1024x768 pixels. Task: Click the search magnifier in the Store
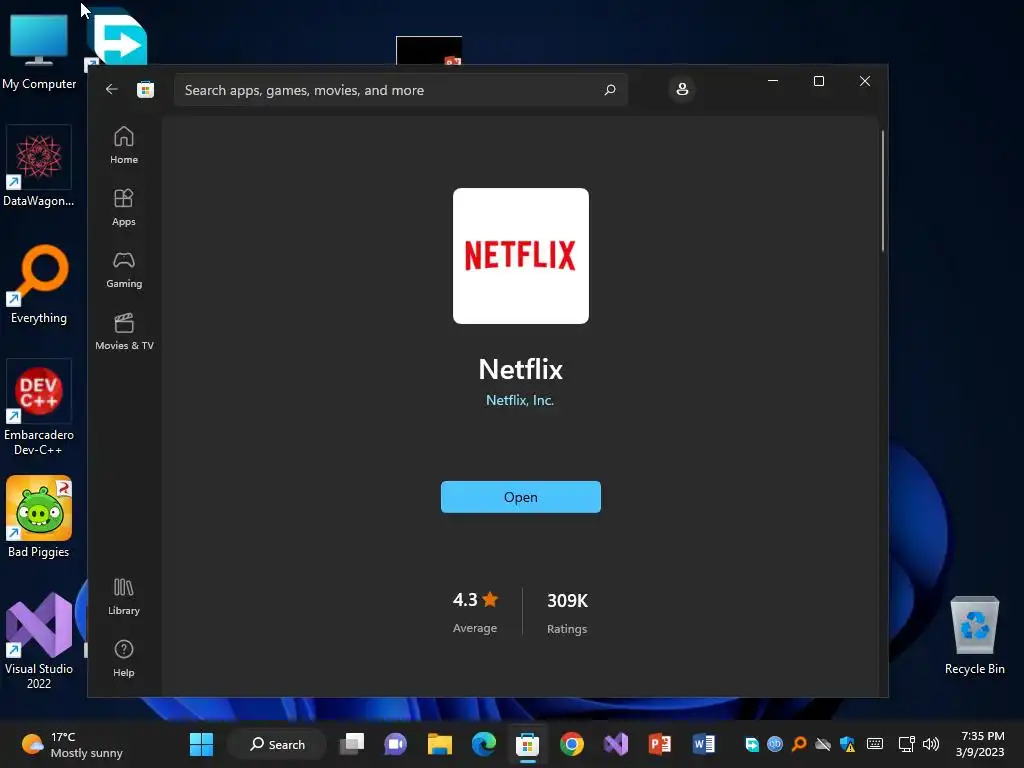coord(610,89)
